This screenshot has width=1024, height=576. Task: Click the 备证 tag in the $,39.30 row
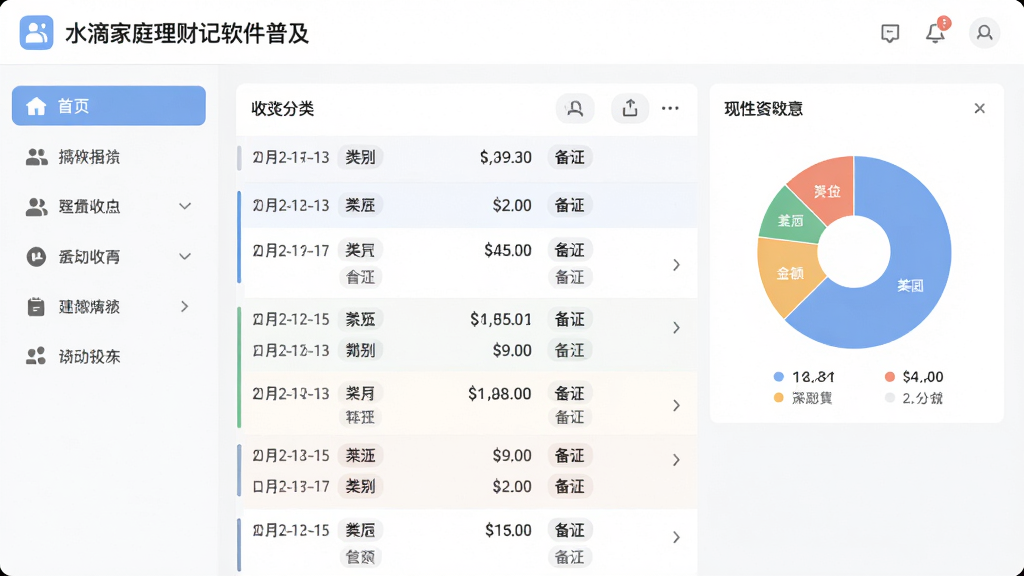pos(569,157)
